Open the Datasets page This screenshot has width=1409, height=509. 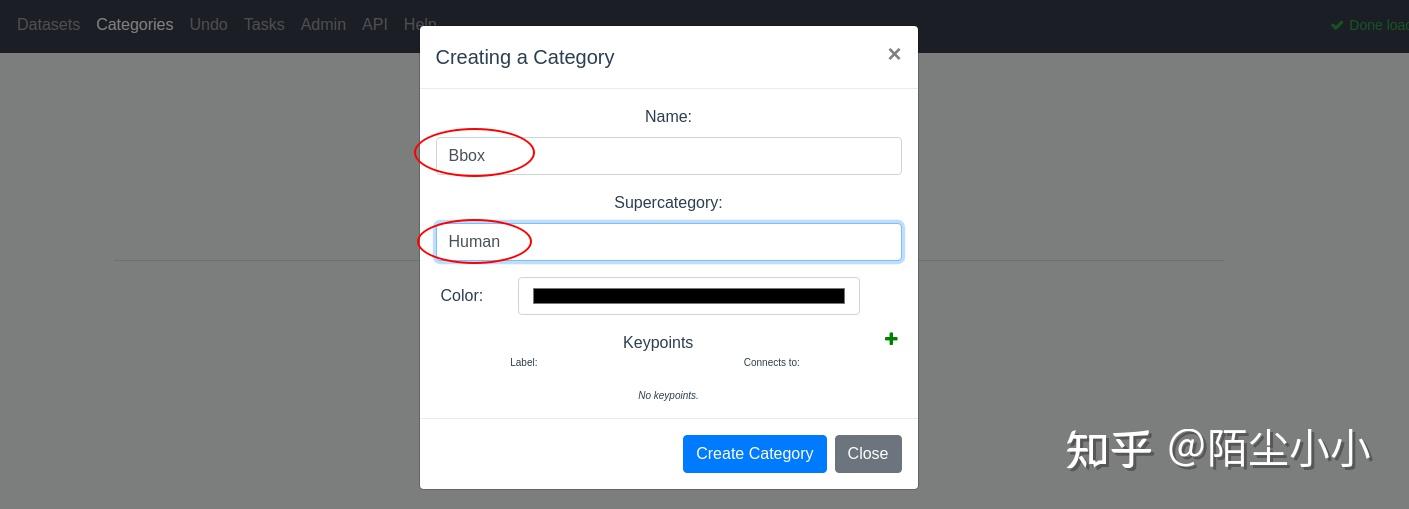click(x=48, y=24)
